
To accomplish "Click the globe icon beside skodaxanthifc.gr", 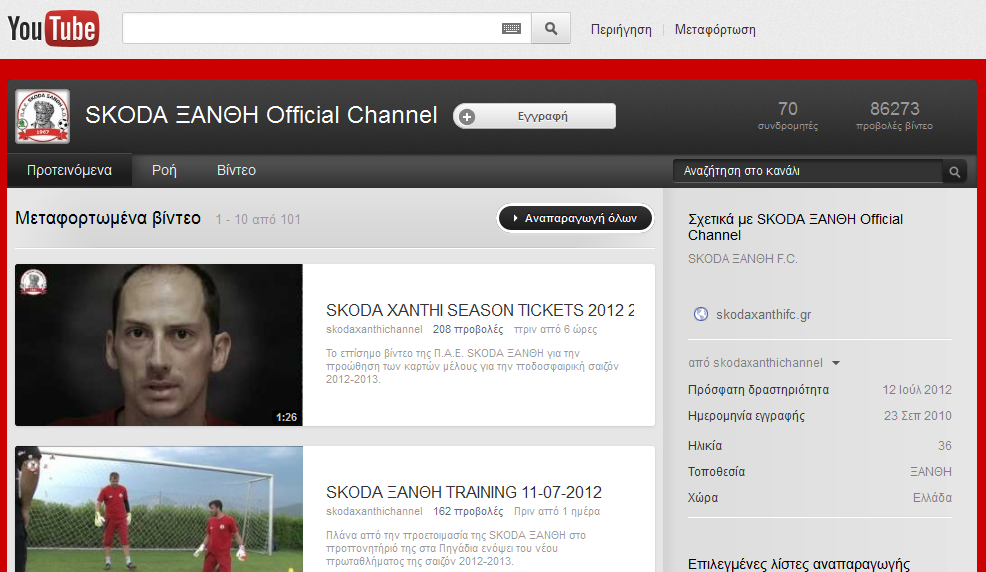I will coord(700,314).
